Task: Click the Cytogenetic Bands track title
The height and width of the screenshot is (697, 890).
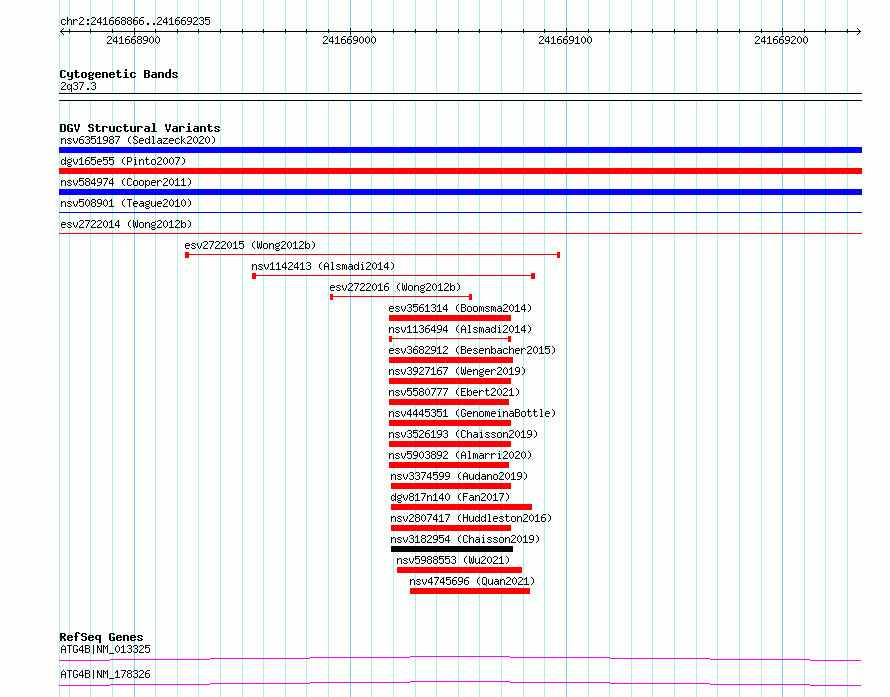Action: coord(119,74)
